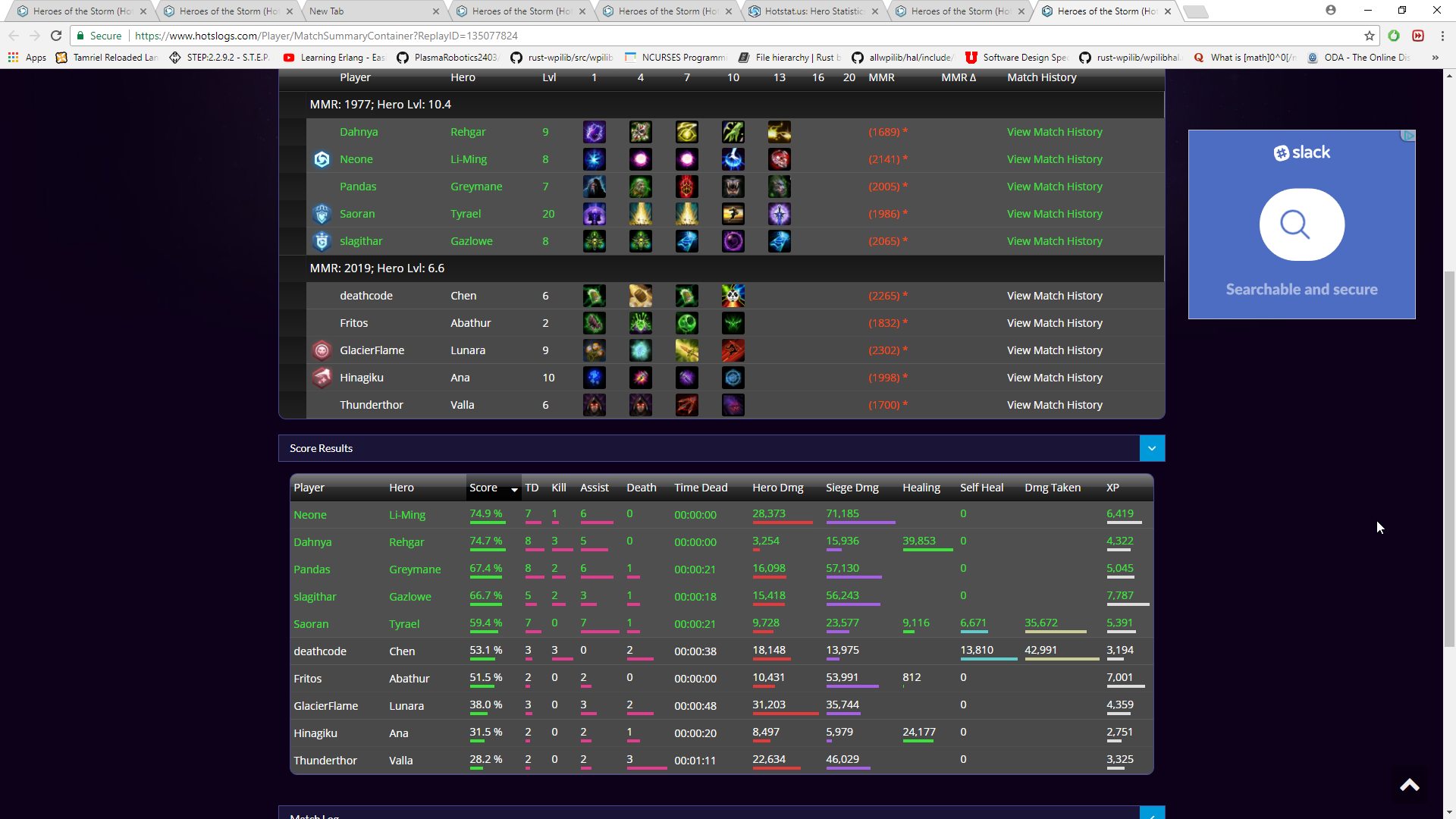Open Saoran's player profile link
This screenshot has width=1456, height=819.
pos(357,214)
